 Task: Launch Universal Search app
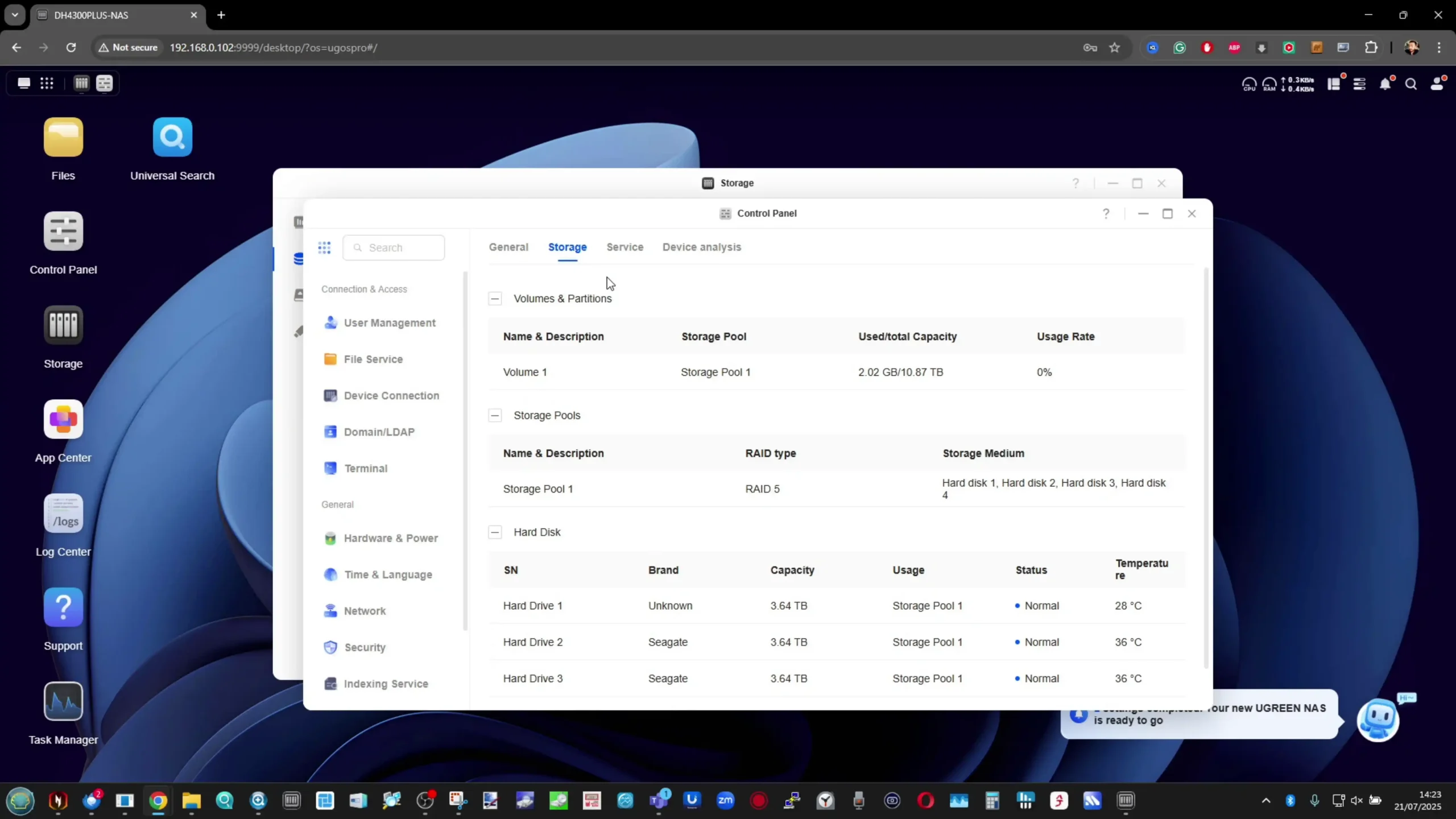pyautogui.click(x=172, y=137)
